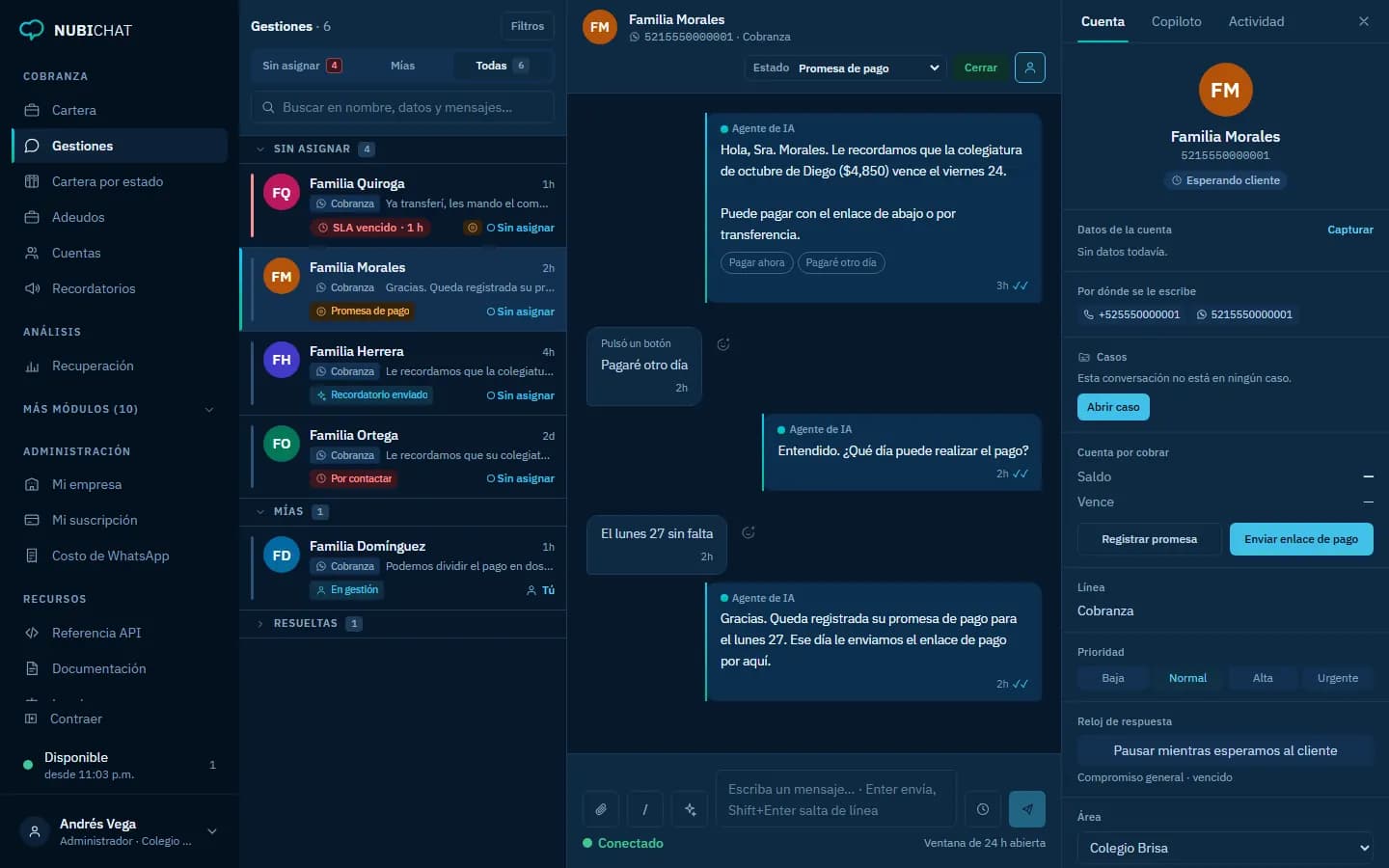Viewport: 1389px width, 868px height.
Task: Open the Cuentas section
Action: coord(120,253)
